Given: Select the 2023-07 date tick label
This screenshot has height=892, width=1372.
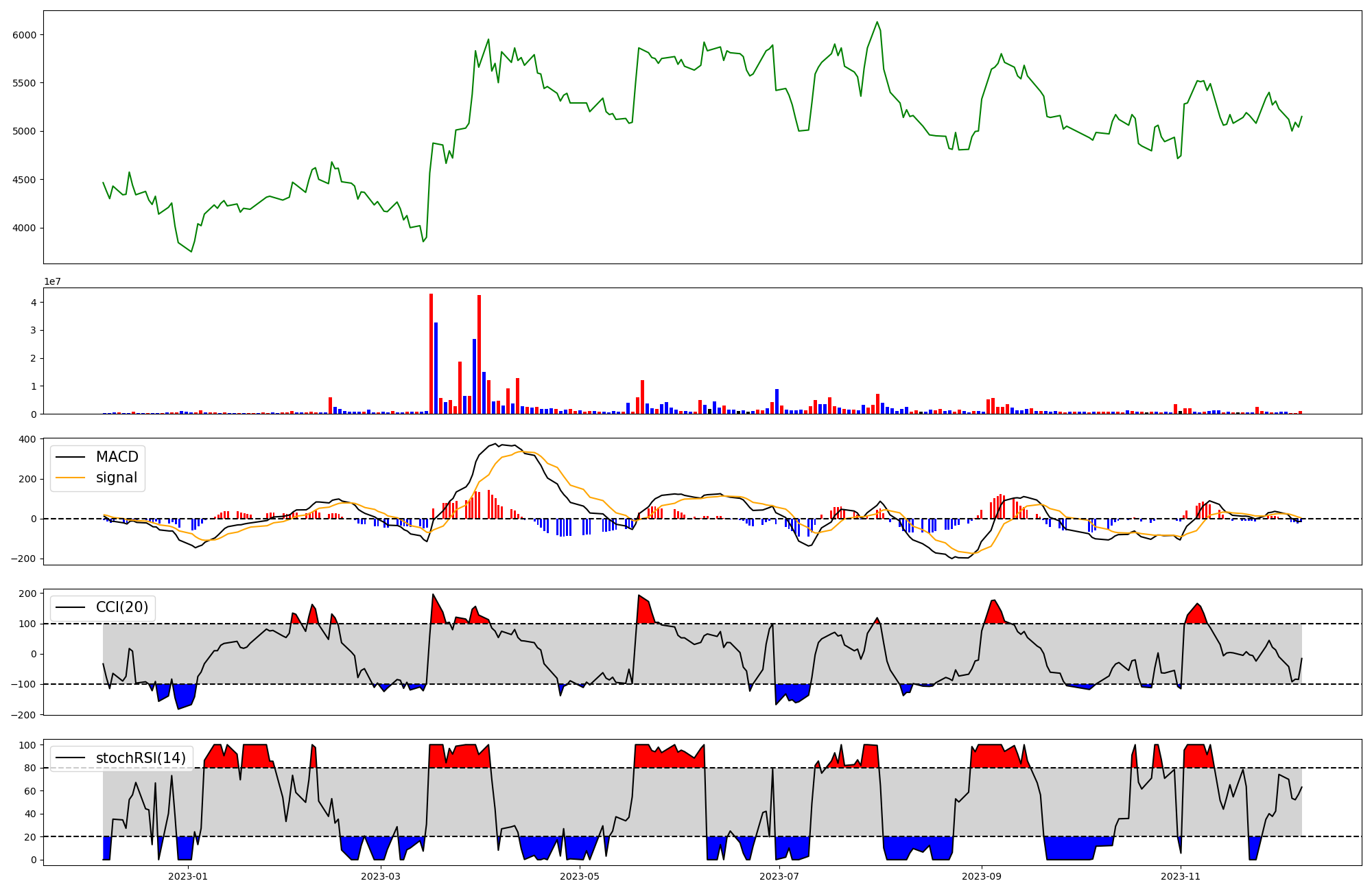Looking at the screenshot, I should click(779, 876).
